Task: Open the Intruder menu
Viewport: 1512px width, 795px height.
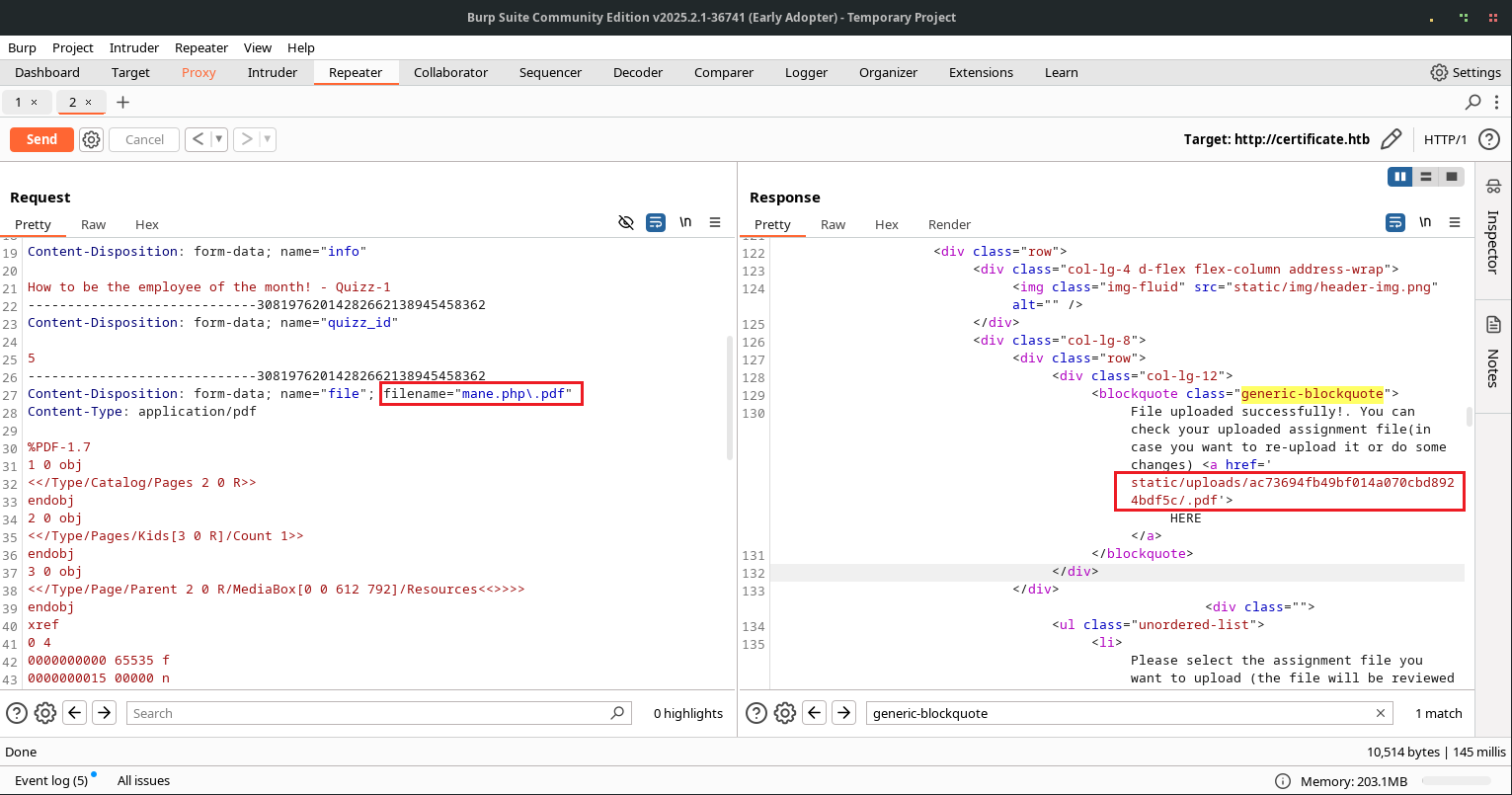Action: tap(134, 47)
